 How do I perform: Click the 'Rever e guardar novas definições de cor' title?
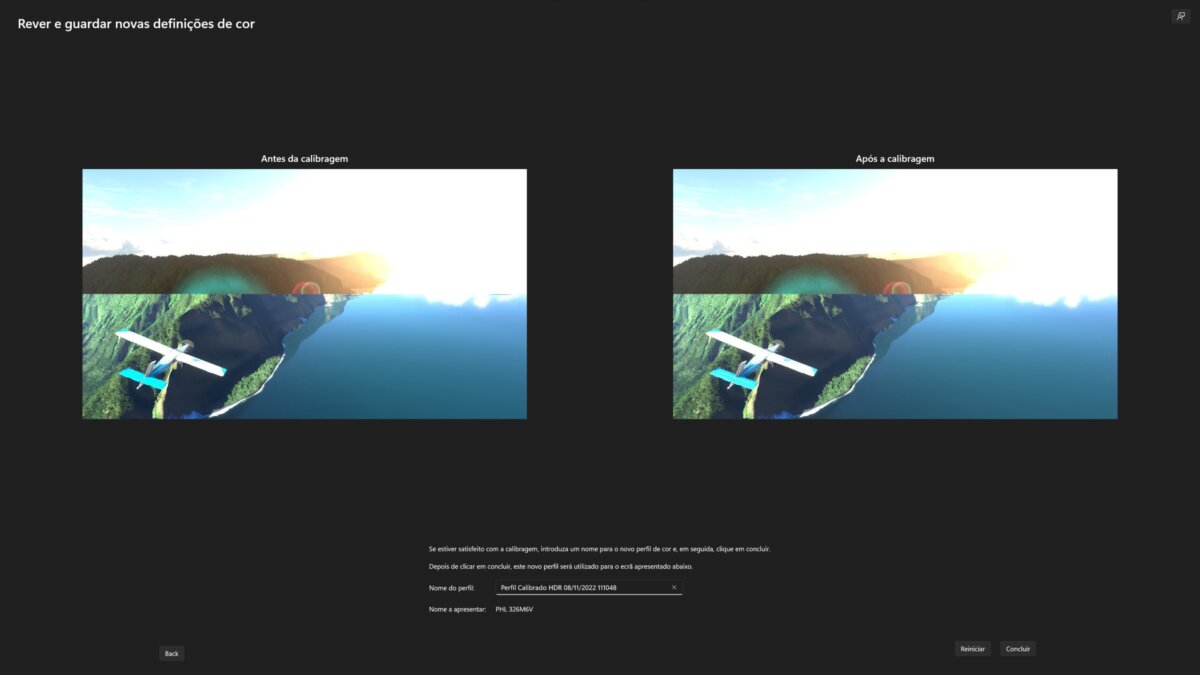pos(136,23)
